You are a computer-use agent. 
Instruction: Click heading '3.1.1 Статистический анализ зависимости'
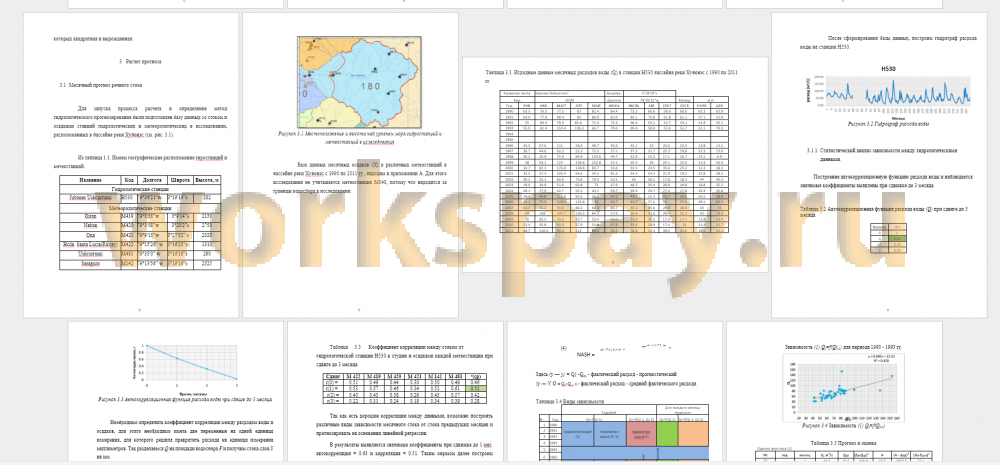[882, 154]
